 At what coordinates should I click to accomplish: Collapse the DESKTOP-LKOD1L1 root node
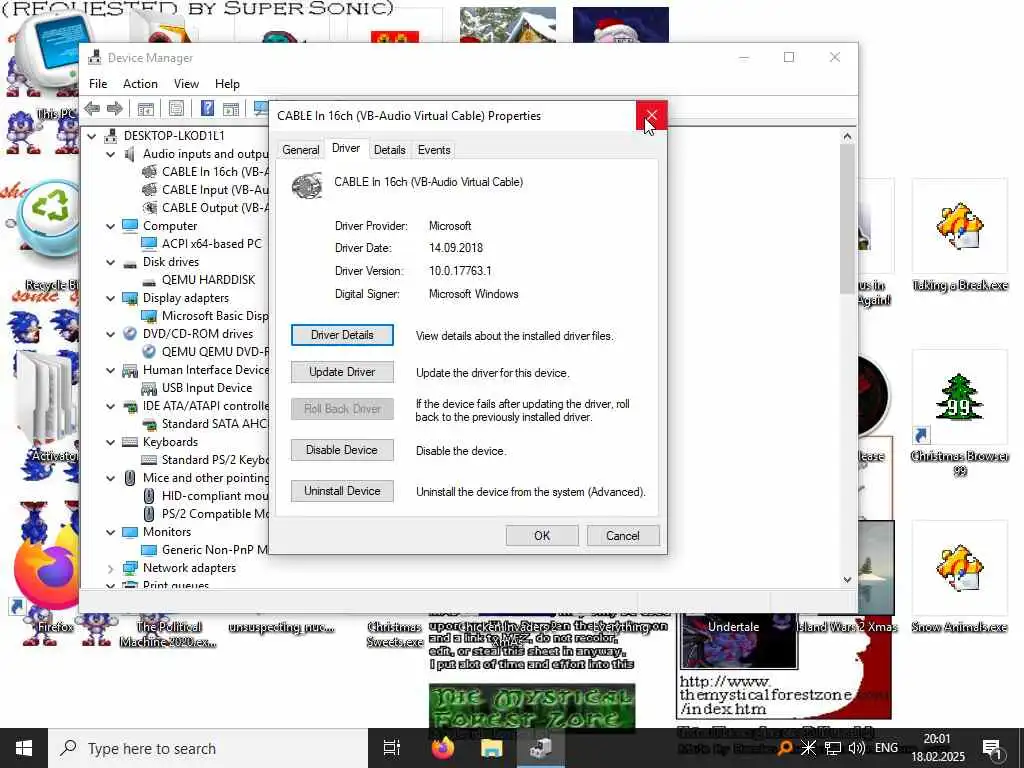[92, 136]
